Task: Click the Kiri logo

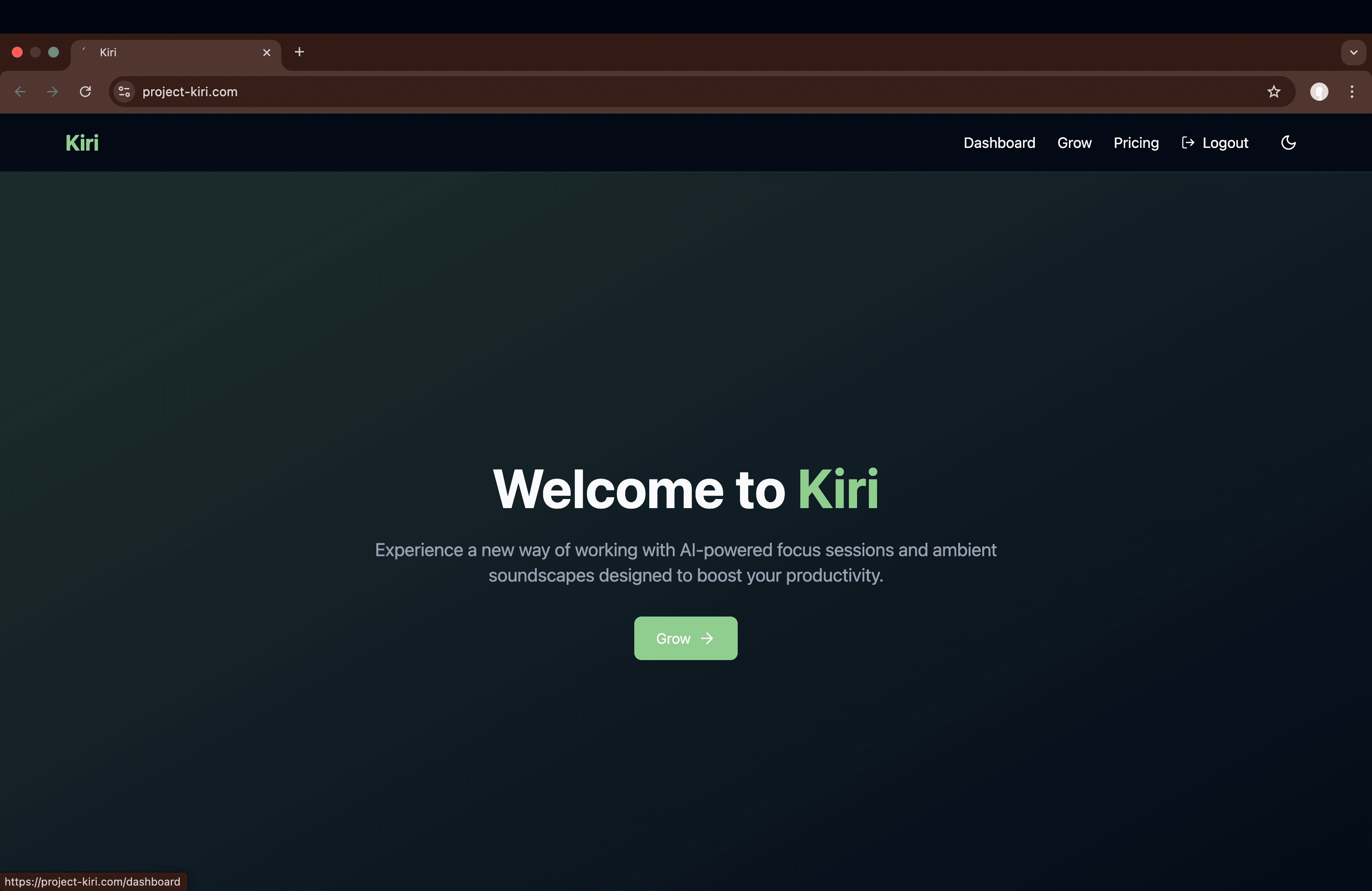Action: [81, 142]
